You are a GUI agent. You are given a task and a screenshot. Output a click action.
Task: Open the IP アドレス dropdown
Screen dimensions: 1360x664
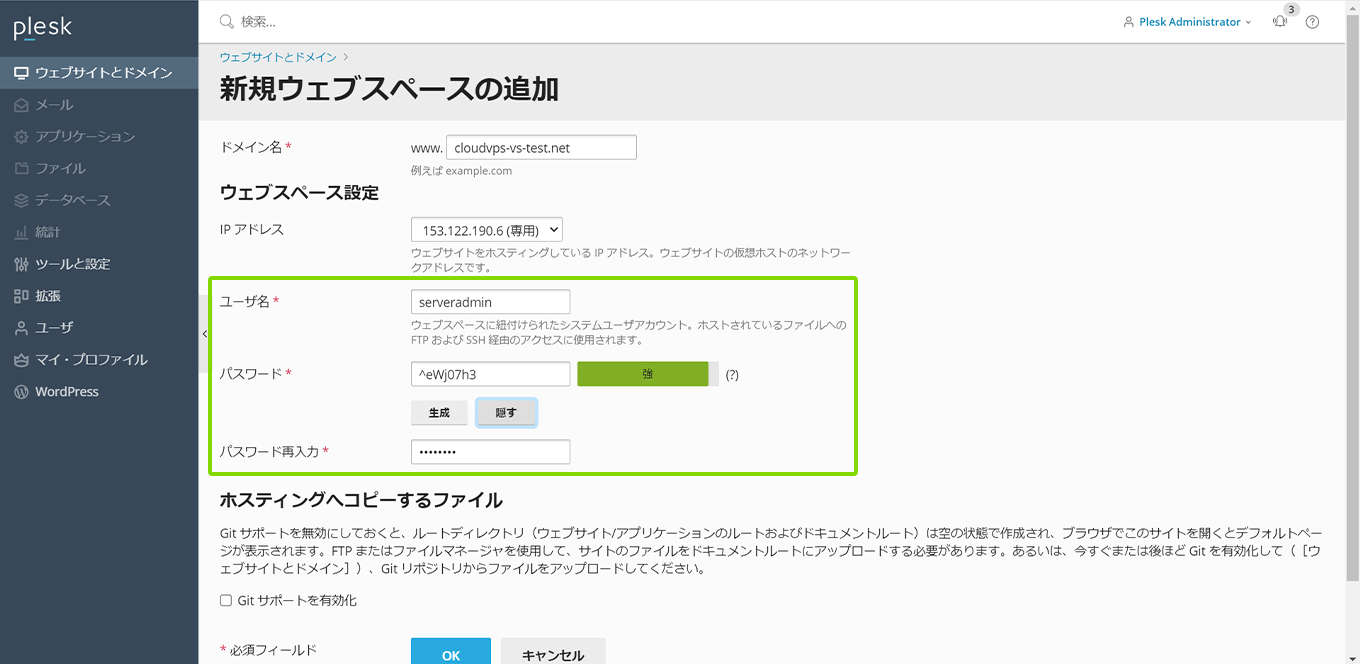click(486, 229)
